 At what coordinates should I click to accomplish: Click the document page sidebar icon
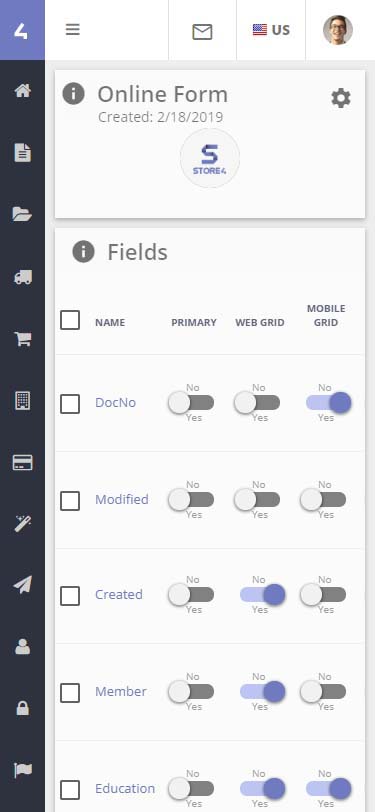click(x=22, y=153)
